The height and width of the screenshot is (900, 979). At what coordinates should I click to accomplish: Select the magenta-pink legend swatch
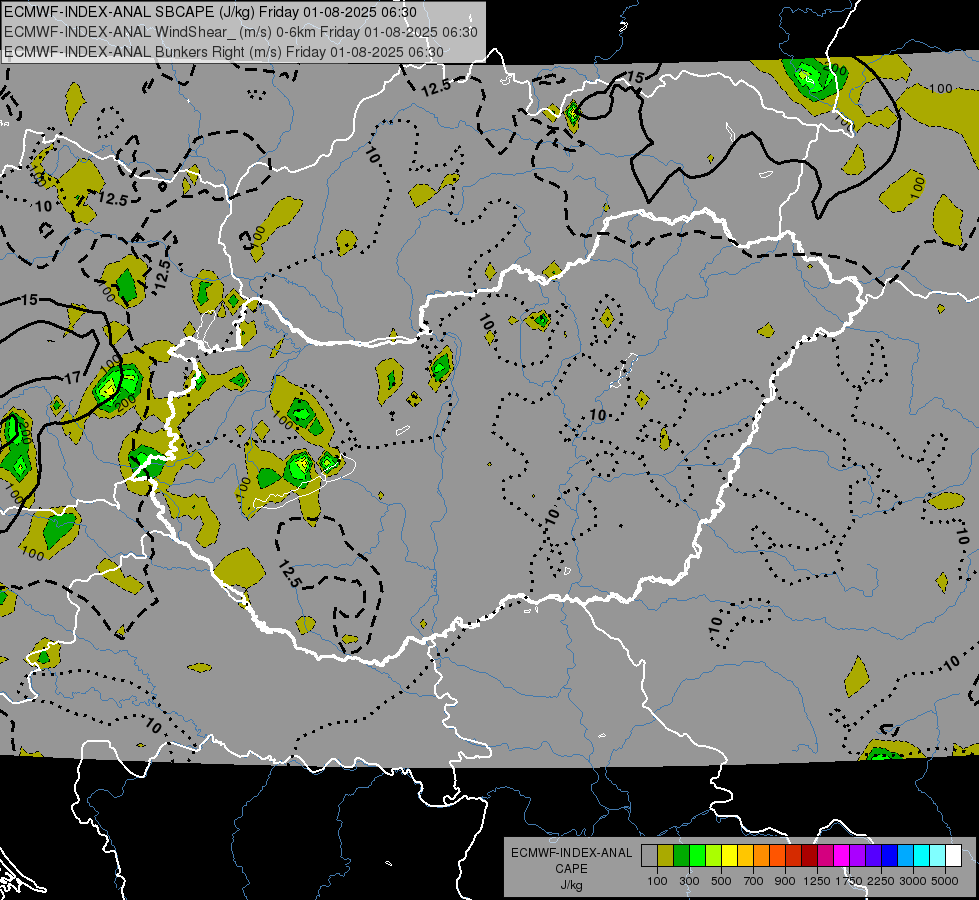tap(825, 855)
